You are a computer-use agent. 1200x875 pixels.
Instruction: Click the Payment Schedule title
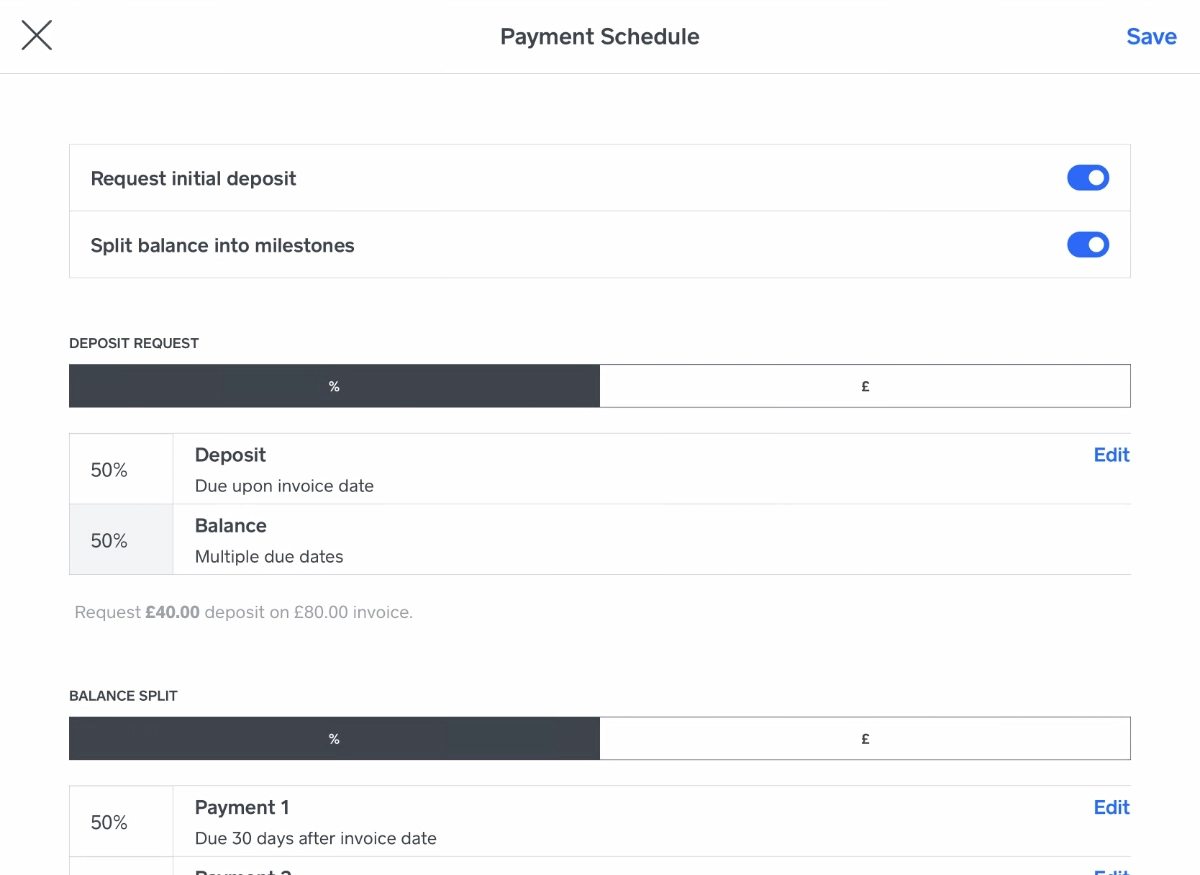click(x=599, y=36)
